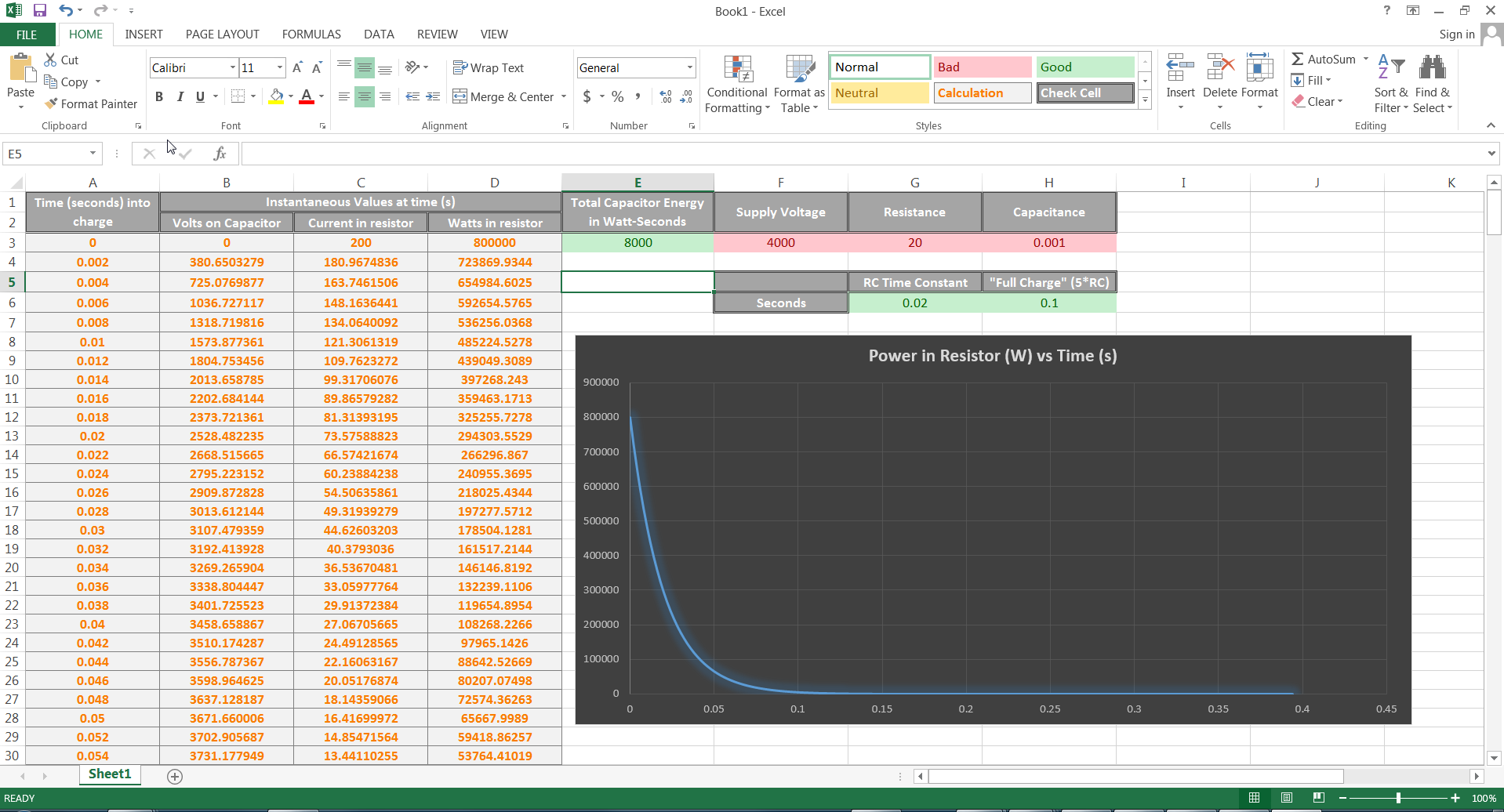Expand the Name Box dropdown arrow
This screenshot has width=1504, height=812.
(93, 154)
